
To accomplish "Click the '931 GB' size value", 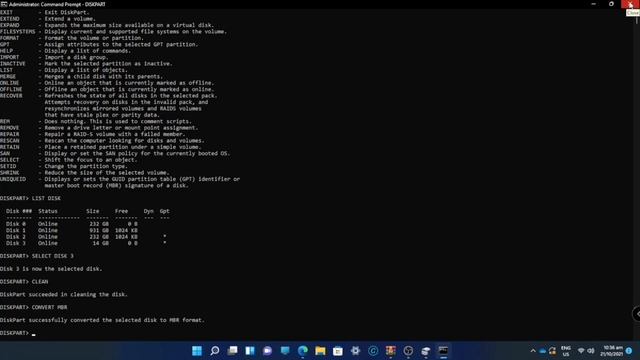I will [x=99, y=230].
